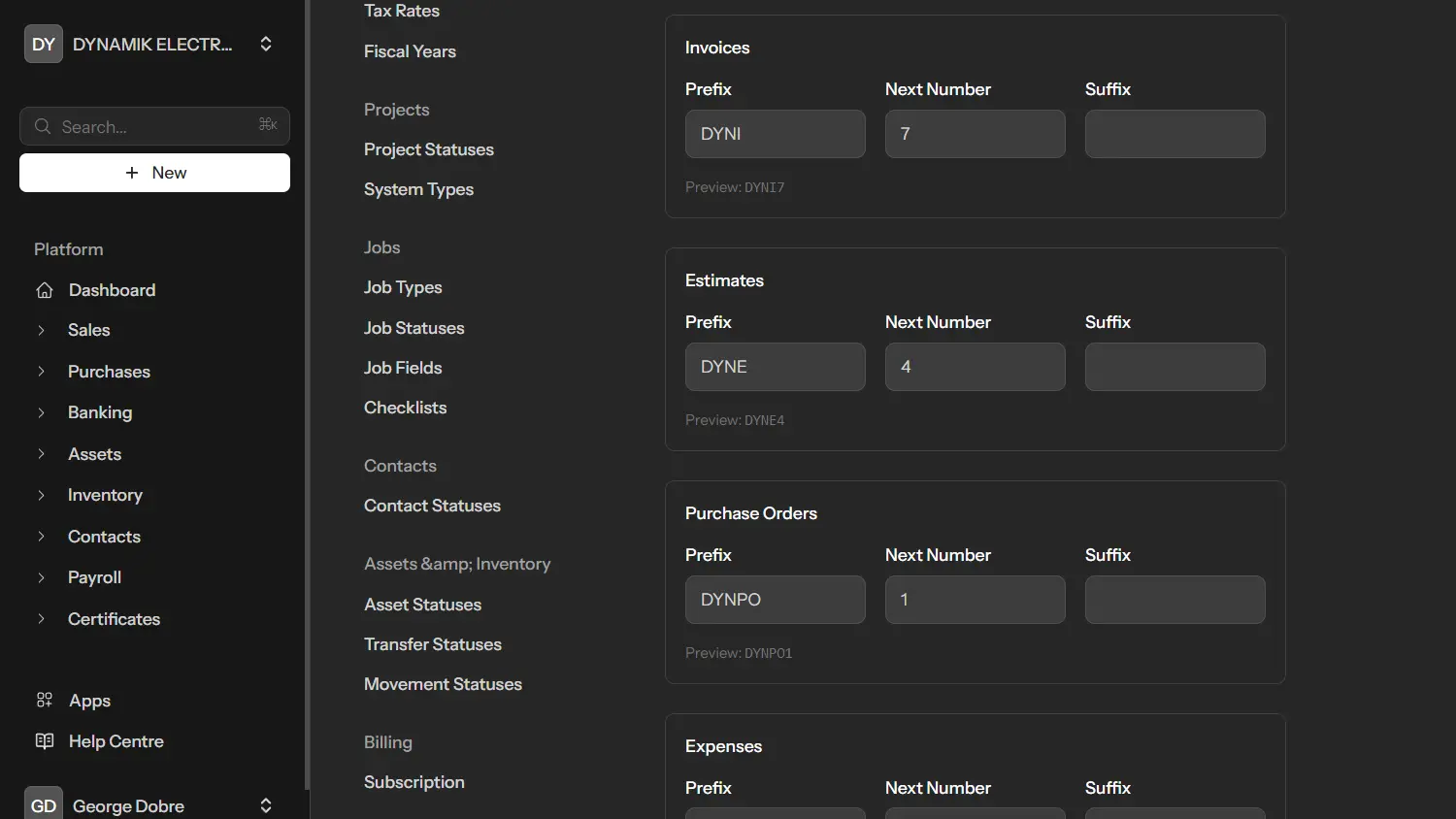Expand the Sales chevron
The height and width of the screenshot is (819, 1456).
41,330
